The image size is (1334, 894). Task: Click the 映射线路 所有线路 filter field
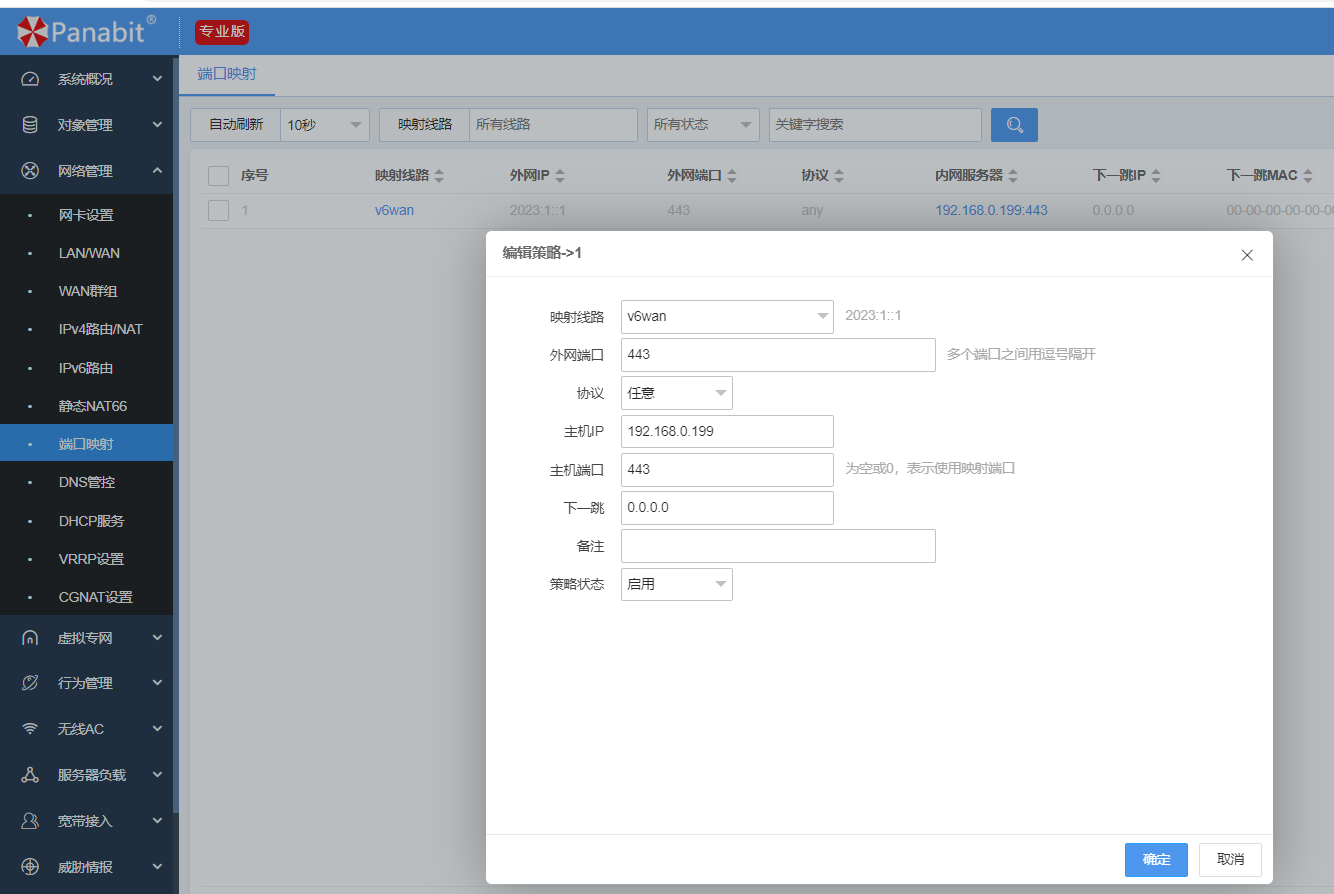pyautogui.click(x=553, y=125)
